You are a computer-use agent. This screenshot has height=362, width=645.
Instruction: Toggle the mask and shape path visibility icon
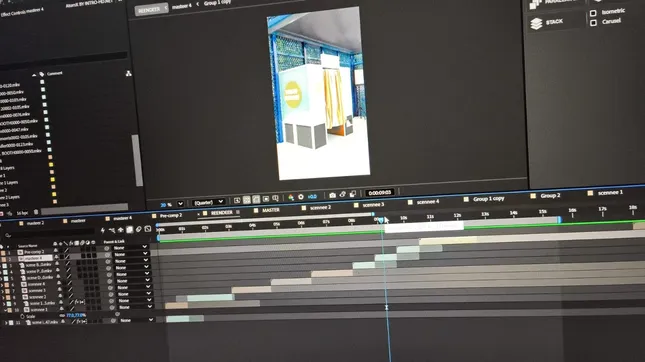(x=256, y=199)
